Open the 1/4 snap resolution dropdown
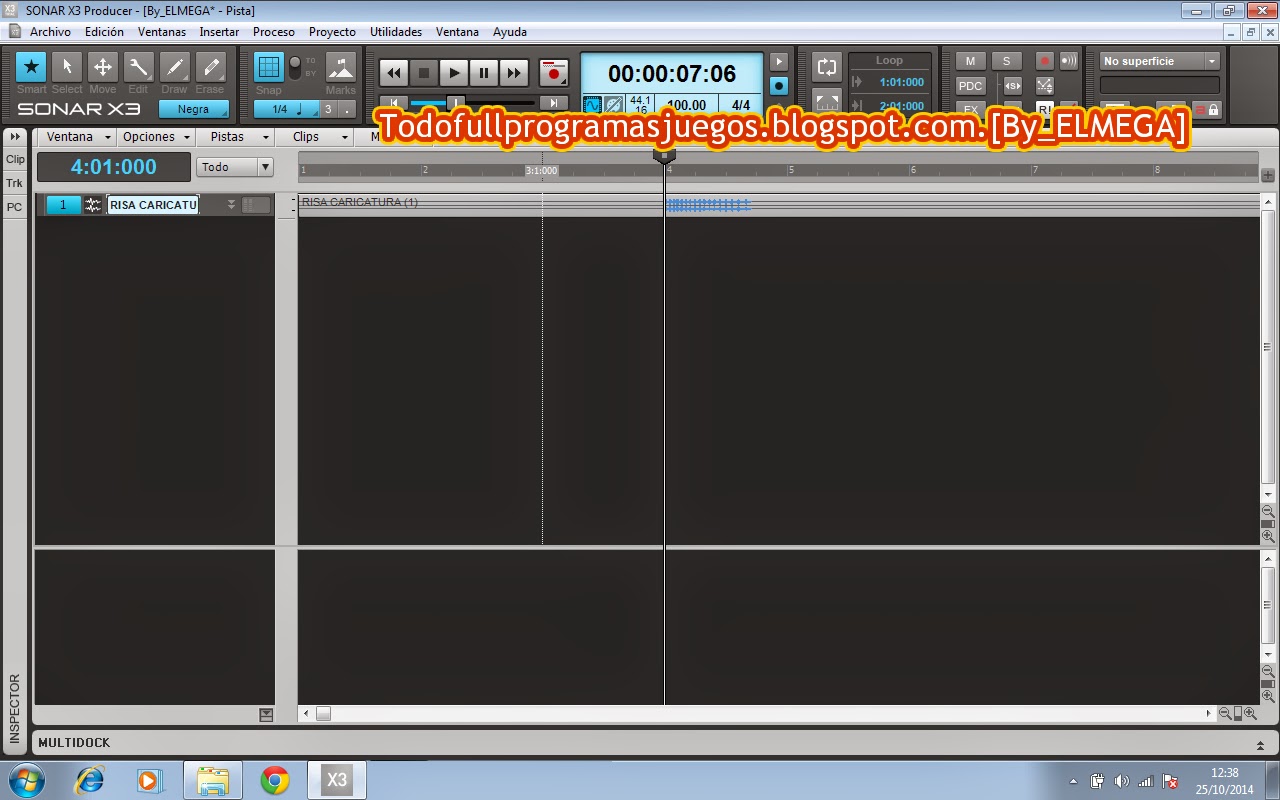The width and height of the screenshot is (1280, 800). [286, 109]
